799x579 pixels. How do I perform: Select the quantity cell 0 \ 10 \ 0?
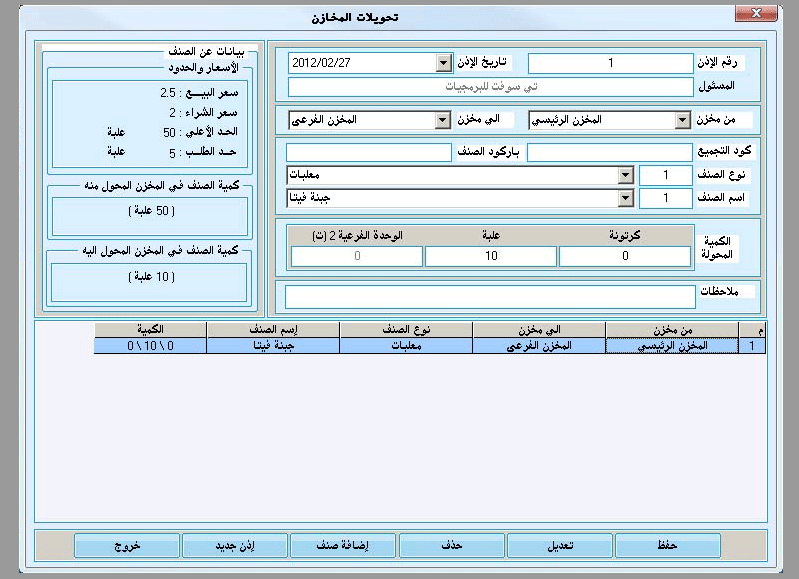tap(150, 346)
